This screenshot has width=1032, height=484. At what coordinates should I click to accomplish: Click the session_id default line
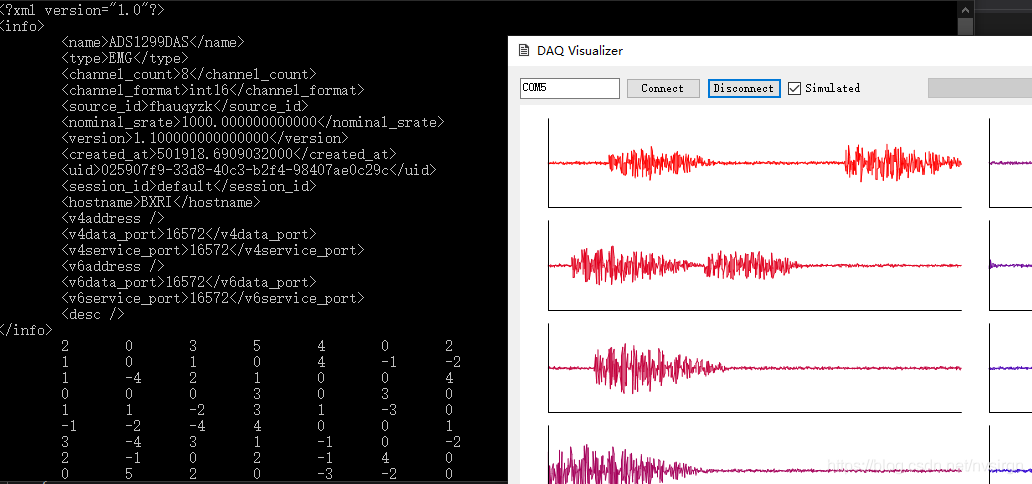pos(189,186)
